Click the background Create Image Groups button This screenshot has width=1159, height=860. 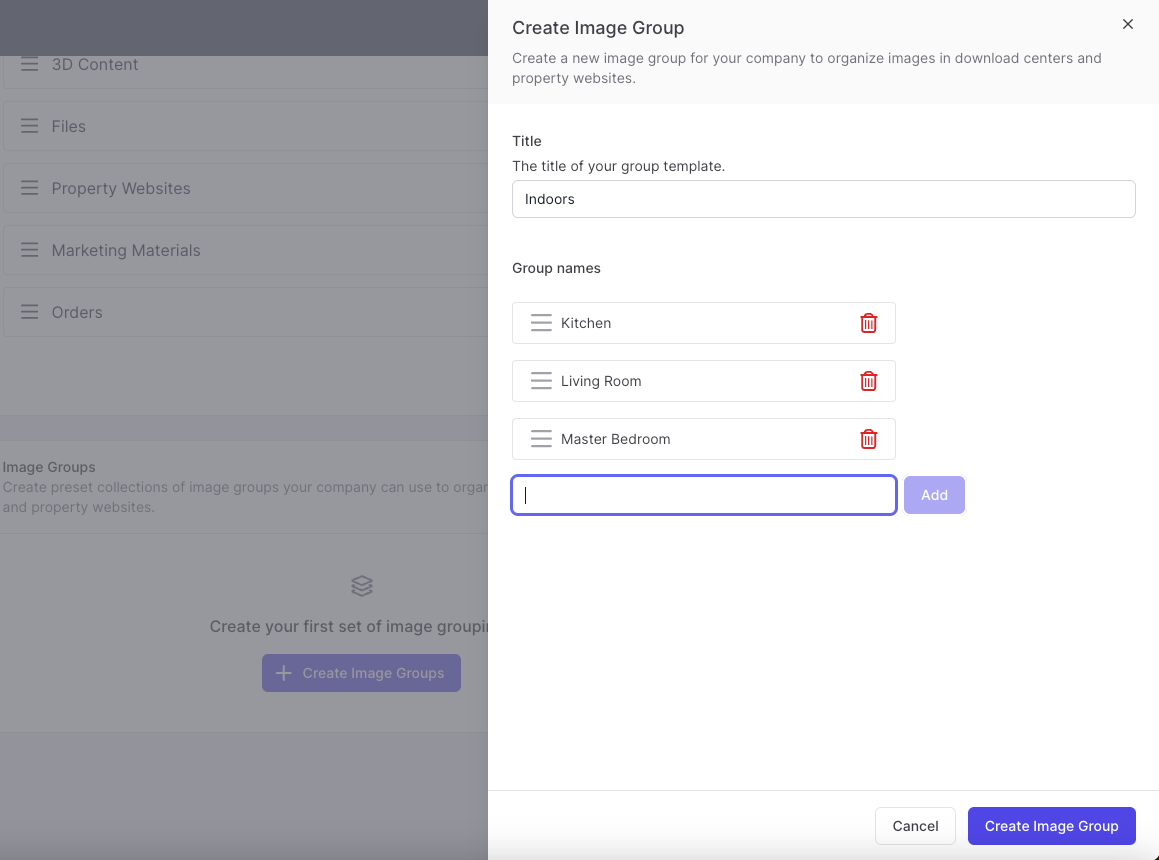tap(361, 673)
